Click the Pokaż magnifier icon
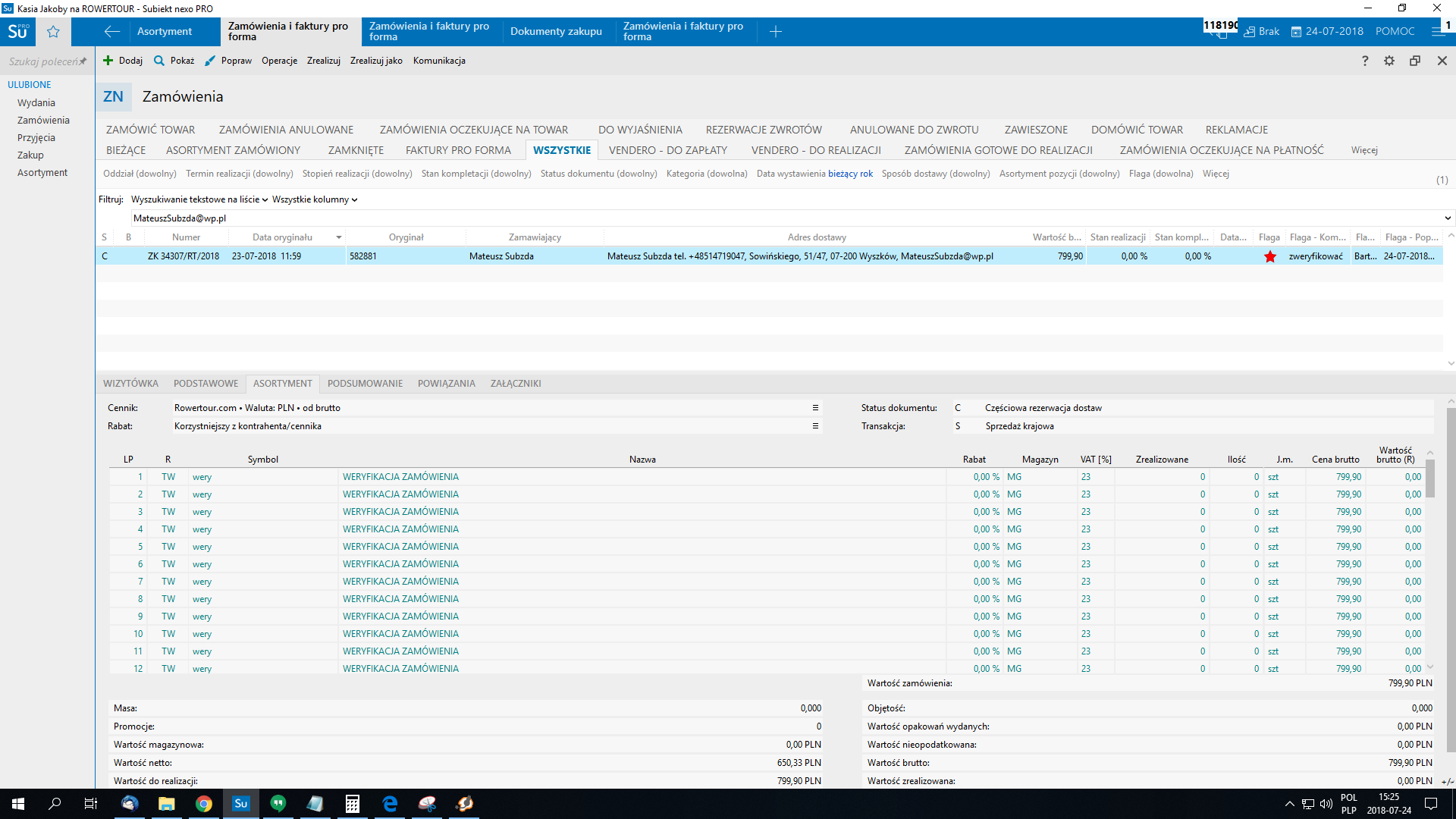The image size is (1456, 819). 159,61
